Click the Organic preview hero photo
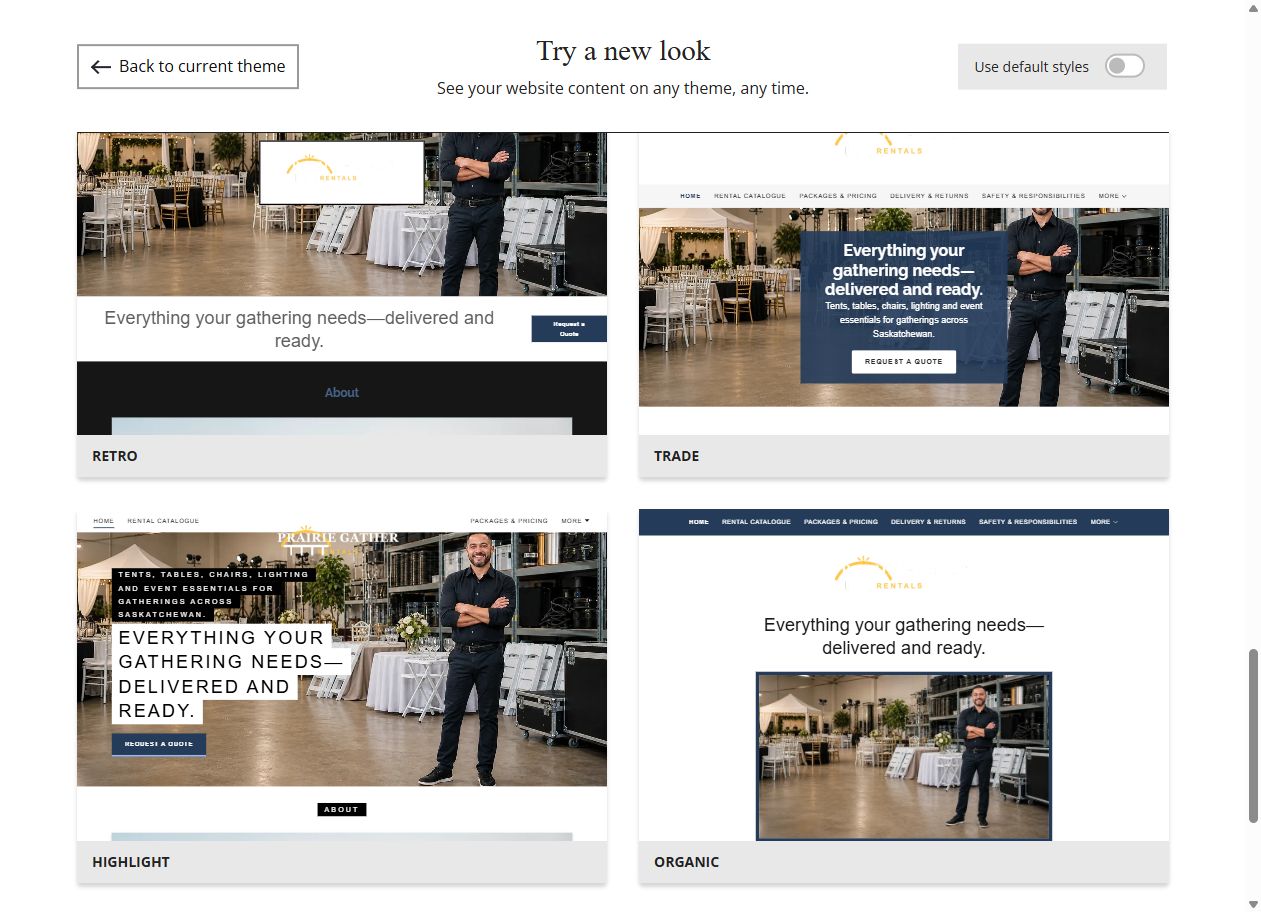 point(904,756)
